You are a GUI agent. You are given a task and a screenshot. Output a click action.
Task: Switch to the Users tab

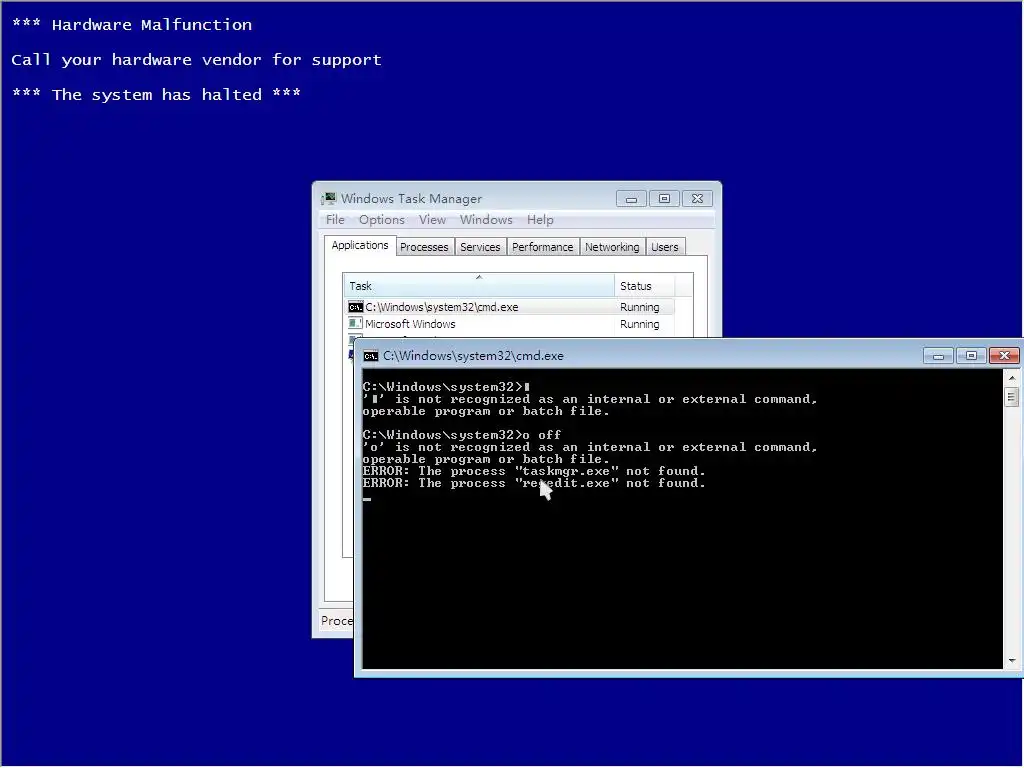(665, 247)
